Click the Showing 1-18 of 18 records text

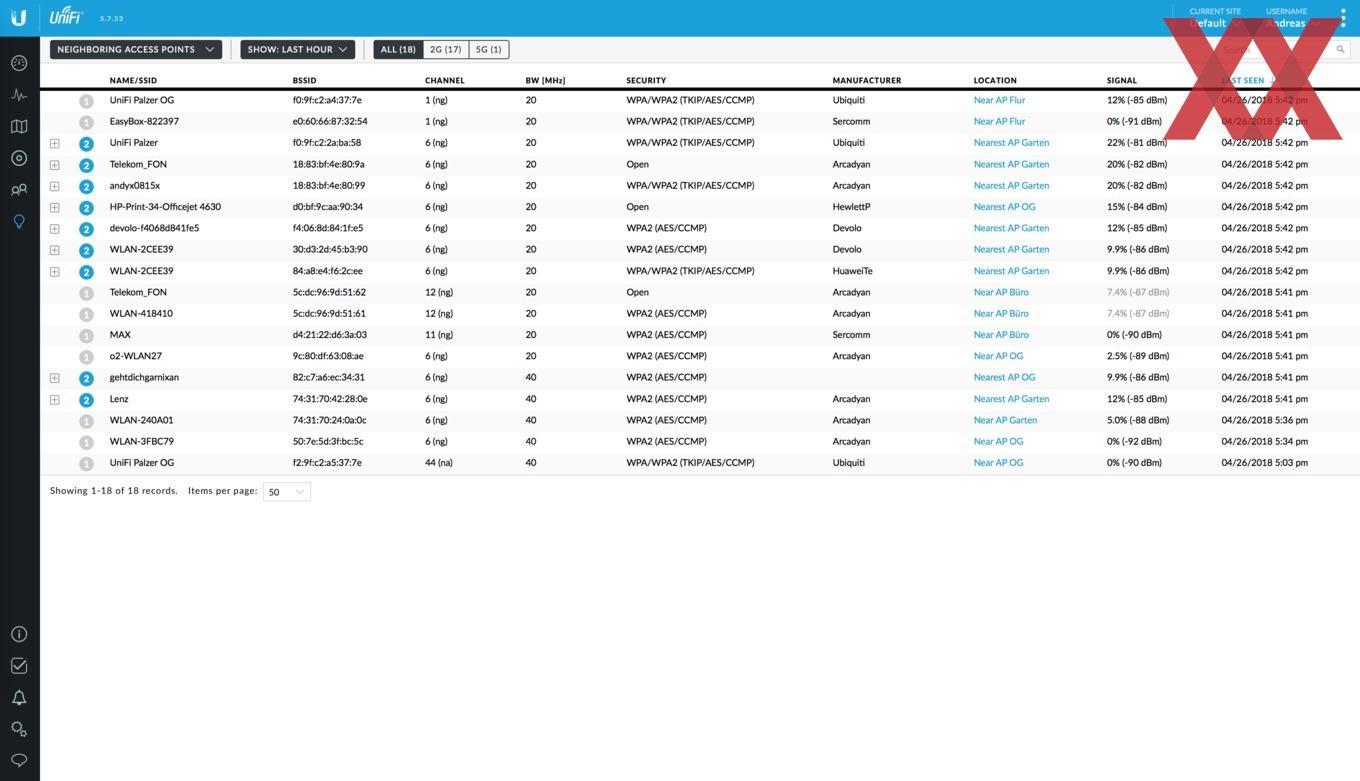tap(114, 491)
